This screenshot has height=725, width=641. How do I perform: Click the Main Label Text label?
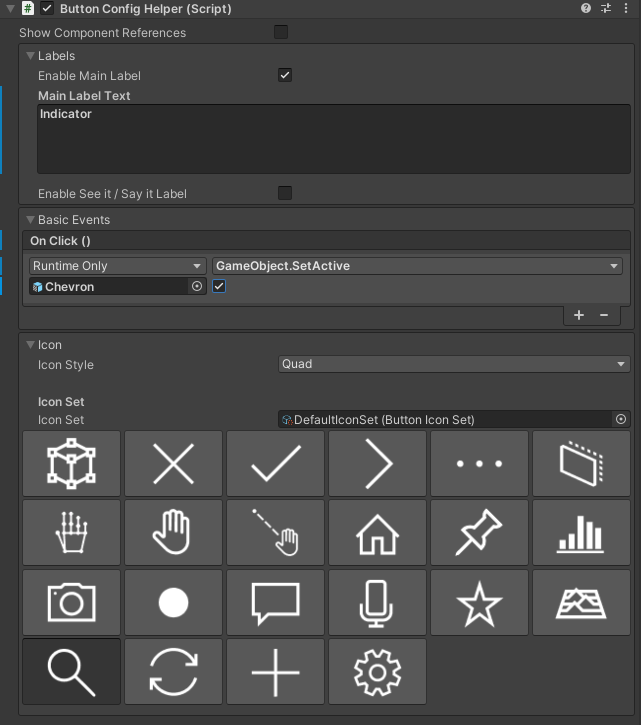84,96
